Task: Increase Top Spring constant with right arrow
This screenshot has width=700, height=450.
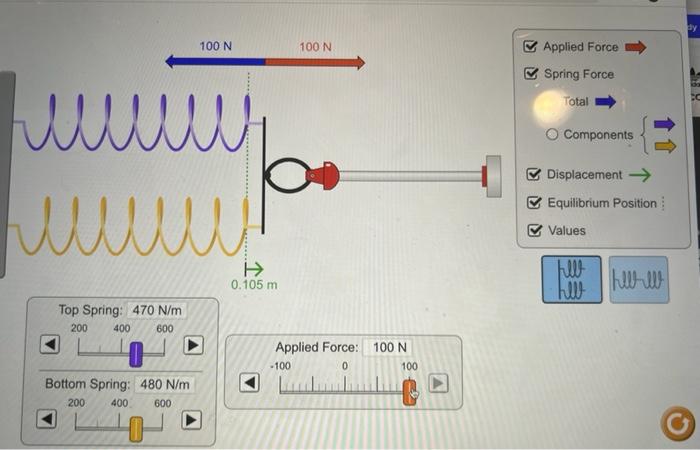Action: [193, 345]
